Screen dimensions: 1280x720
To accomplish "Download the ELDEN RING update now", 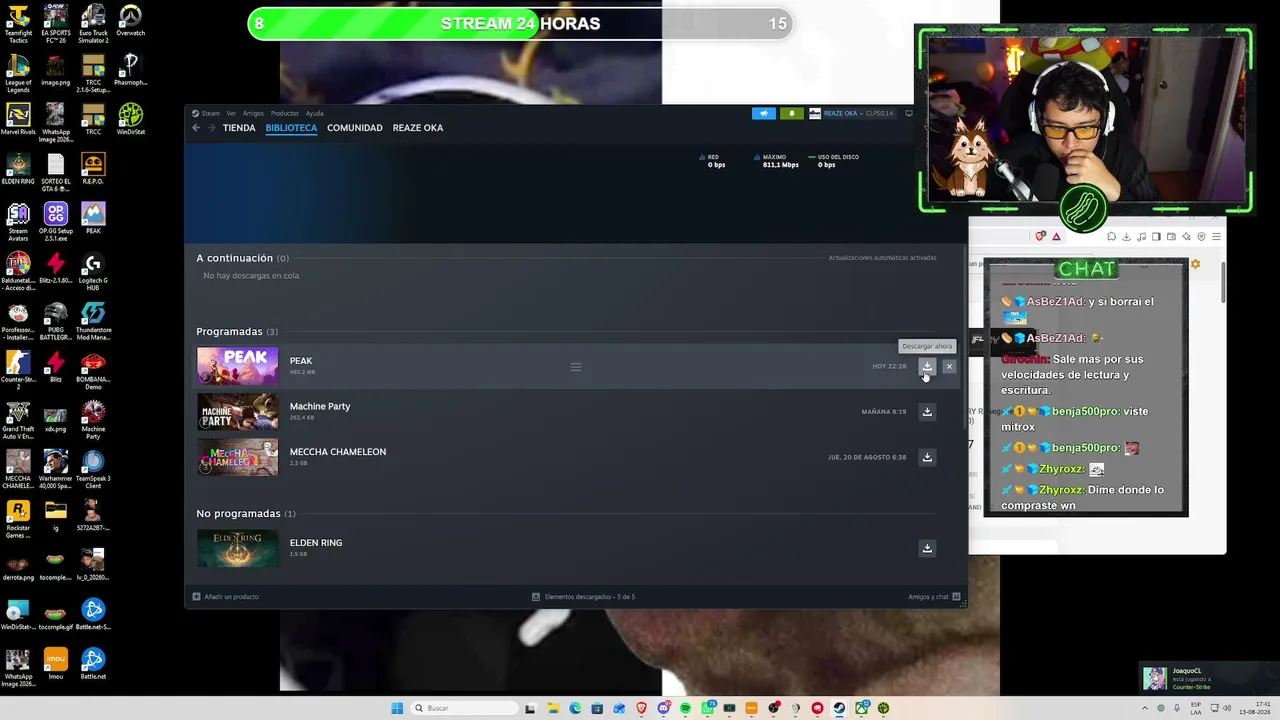I will click(927, 548).
